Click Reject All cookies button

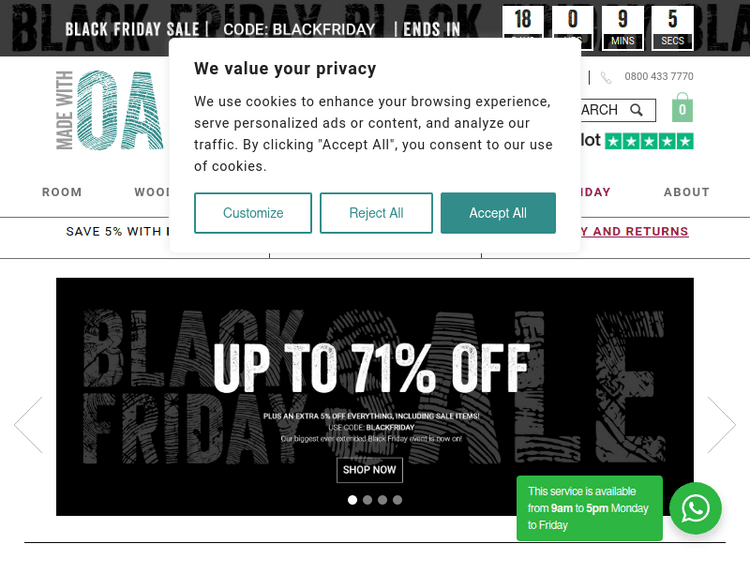tap(376, 213)
